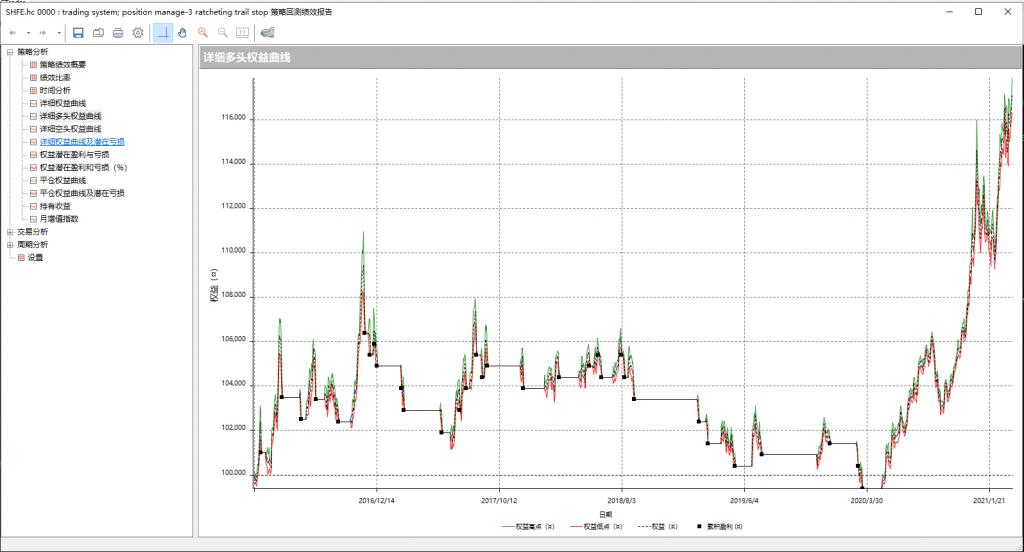This screenshot has width=1024, height=552.
Task: Click the 2021/1/21 date axis label
Action: point(989,500)
